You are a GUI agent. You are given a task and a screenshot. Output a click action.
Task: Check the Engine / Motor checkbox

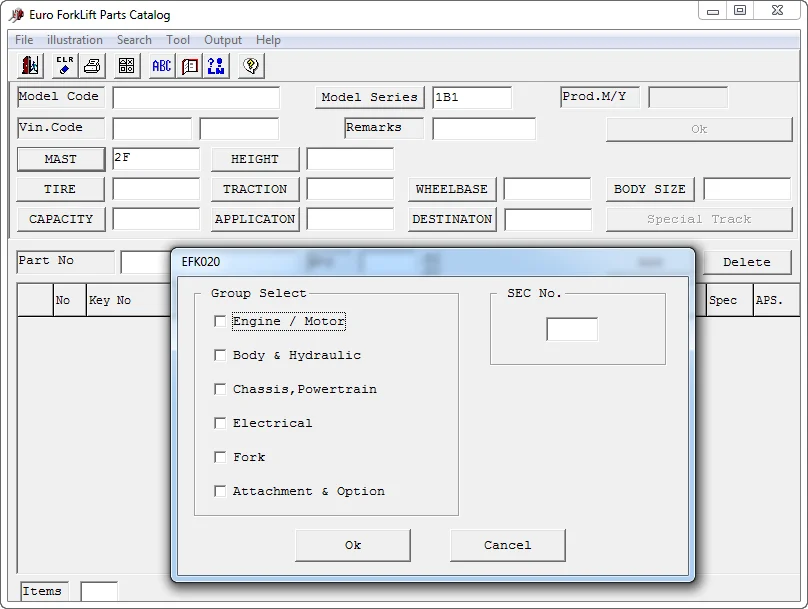pyautogui.click(x=220, y=322)
